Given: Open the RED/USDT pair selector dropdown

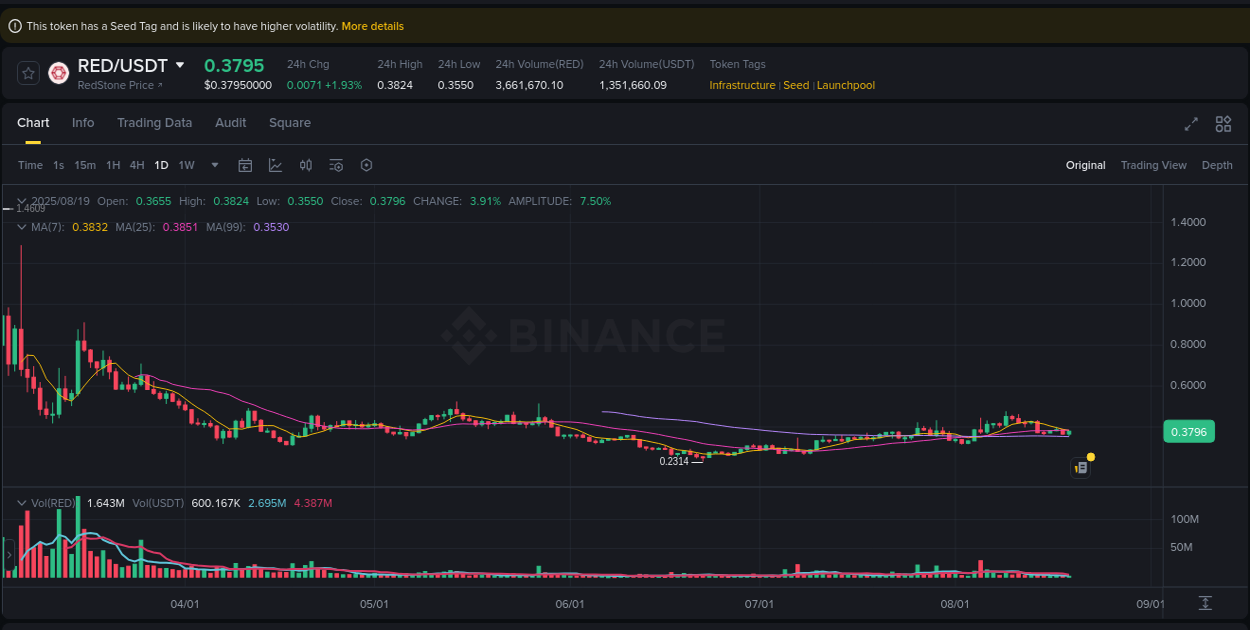Looking at the screenshot, I should pos(181,65).
